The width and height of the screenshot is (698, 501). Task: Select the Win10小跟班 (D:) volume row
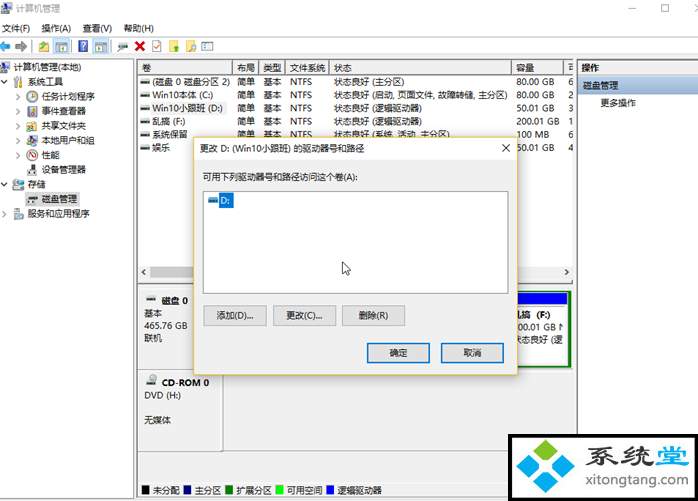coord(356,108)
